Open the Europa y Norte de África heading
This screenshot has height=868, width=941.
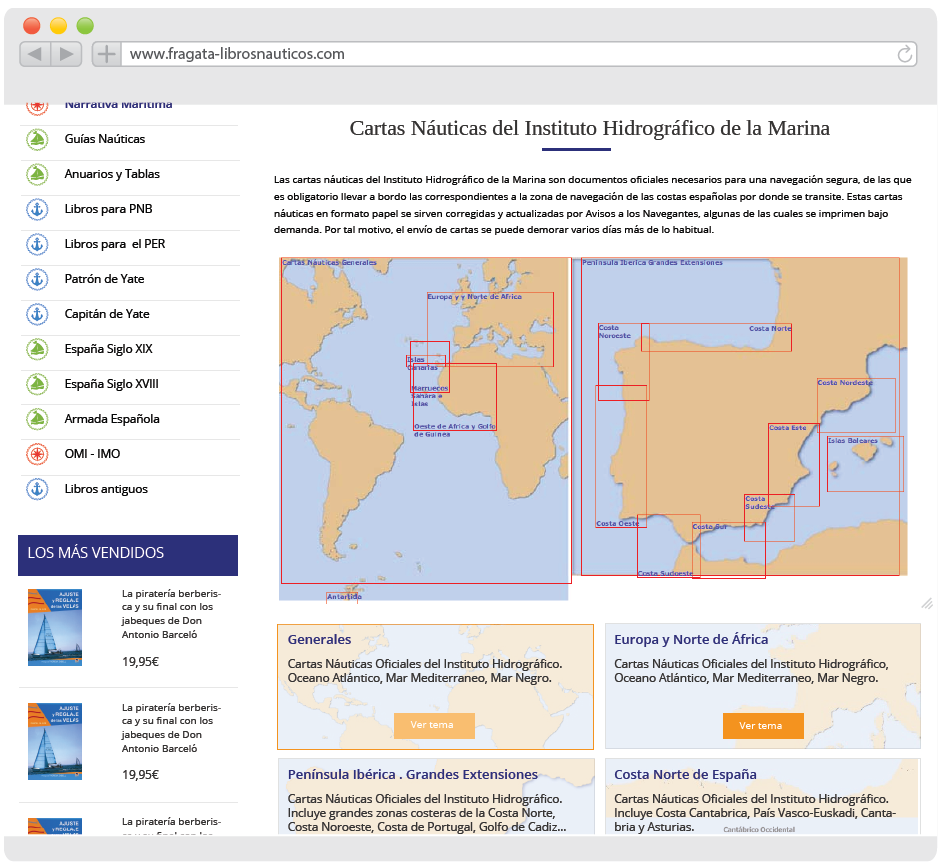[x=691, y=639]
